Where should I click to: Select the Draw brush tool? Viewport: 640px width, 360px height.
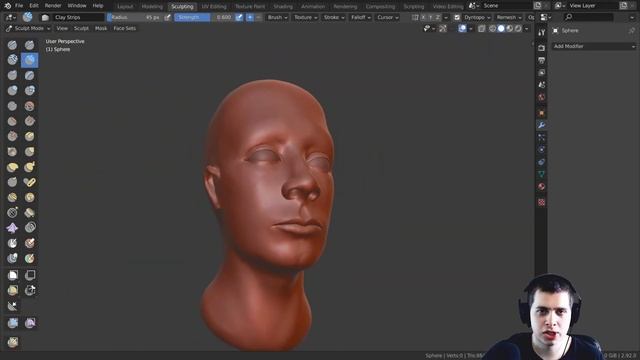click(12, 45)
